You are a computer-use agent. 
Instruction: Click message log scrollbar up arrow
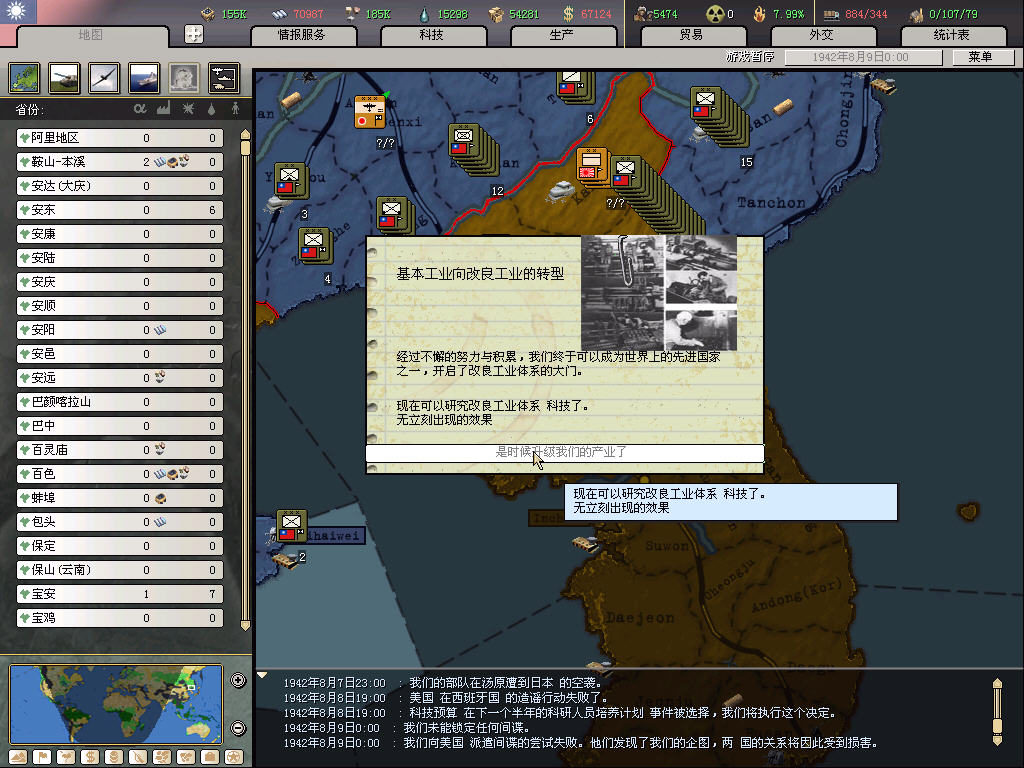[x=997, y=684]
